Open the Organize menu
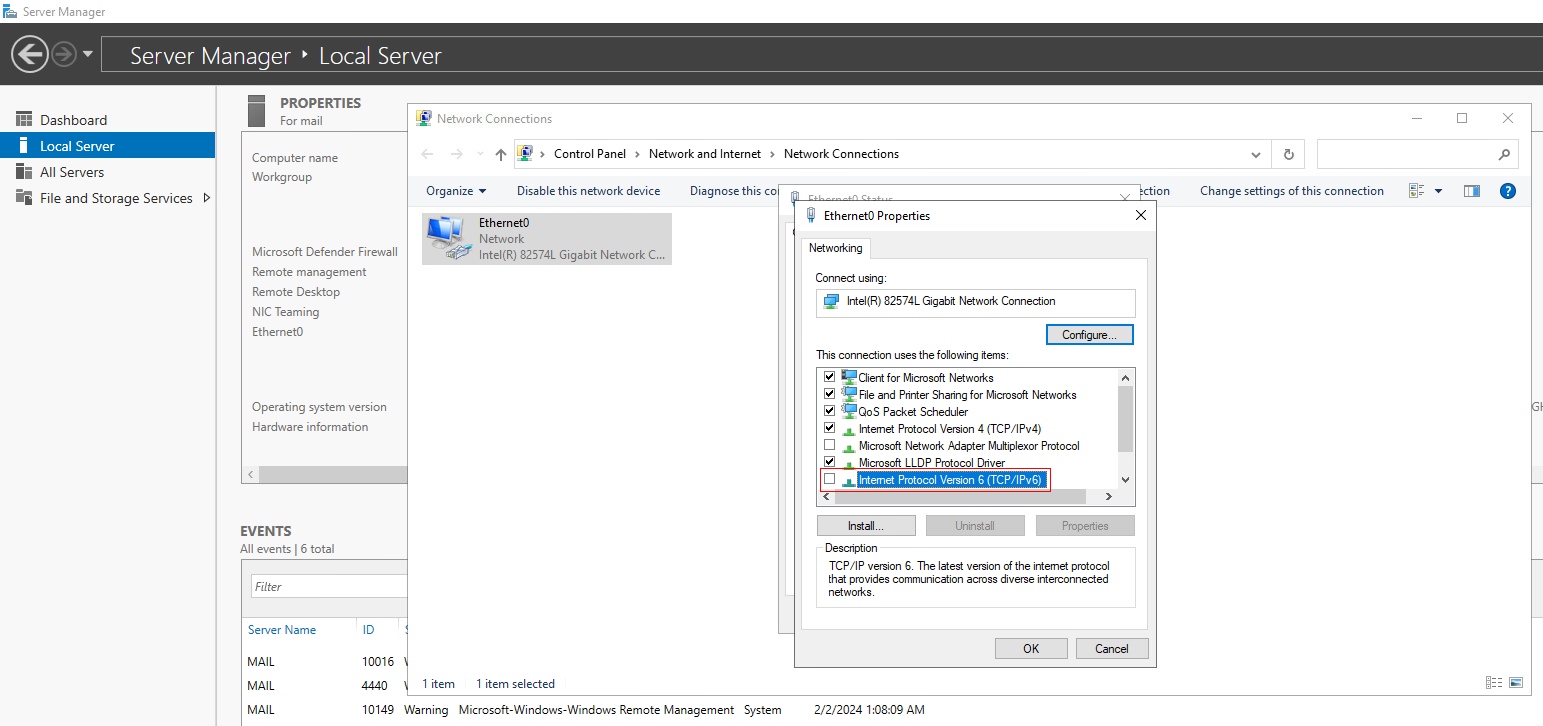Screen dimensions: 1543x726 coord(456,191)
